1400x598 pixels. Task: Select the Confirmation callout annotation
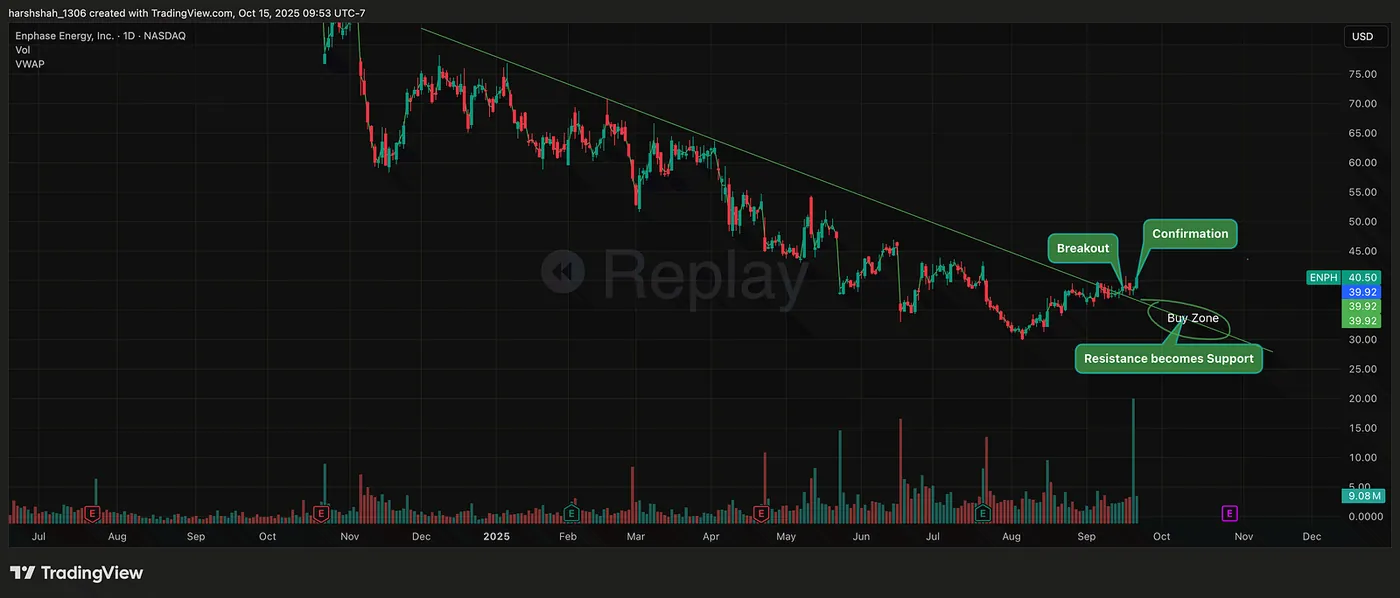pos(1190,234)
